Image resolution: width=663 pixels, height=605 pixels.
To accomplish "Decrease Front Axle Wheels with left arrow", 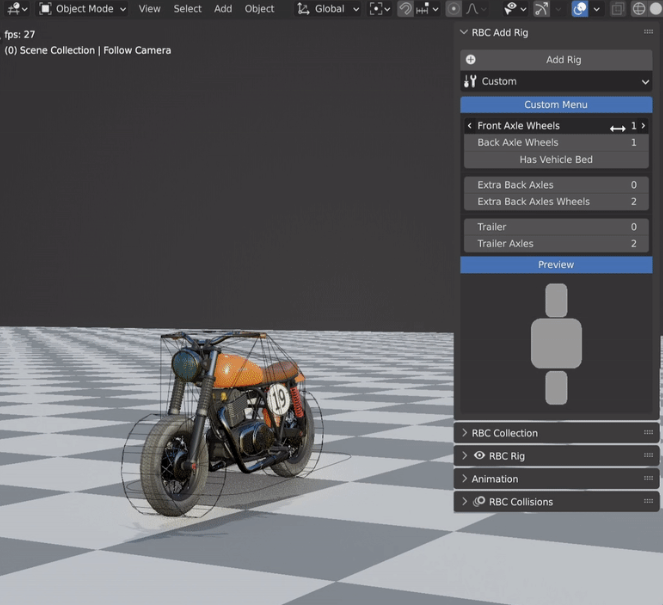I will (469, 126).
